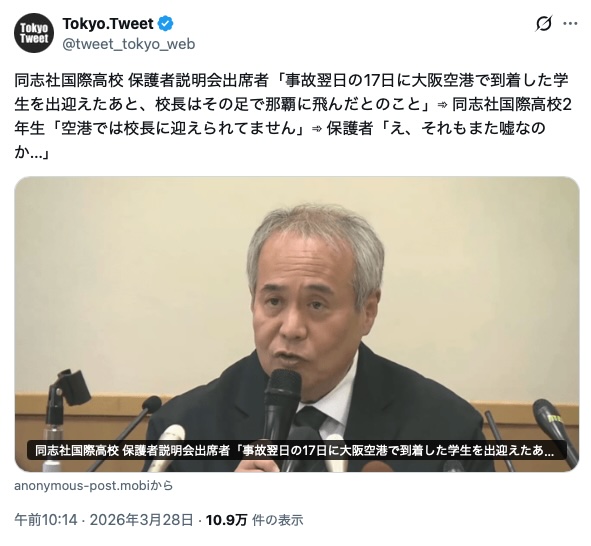This screenshot has width=591, height=546.
Task: Click the 保護者「え、それもまた嘘なの quote text
Action: coord(436,128)
